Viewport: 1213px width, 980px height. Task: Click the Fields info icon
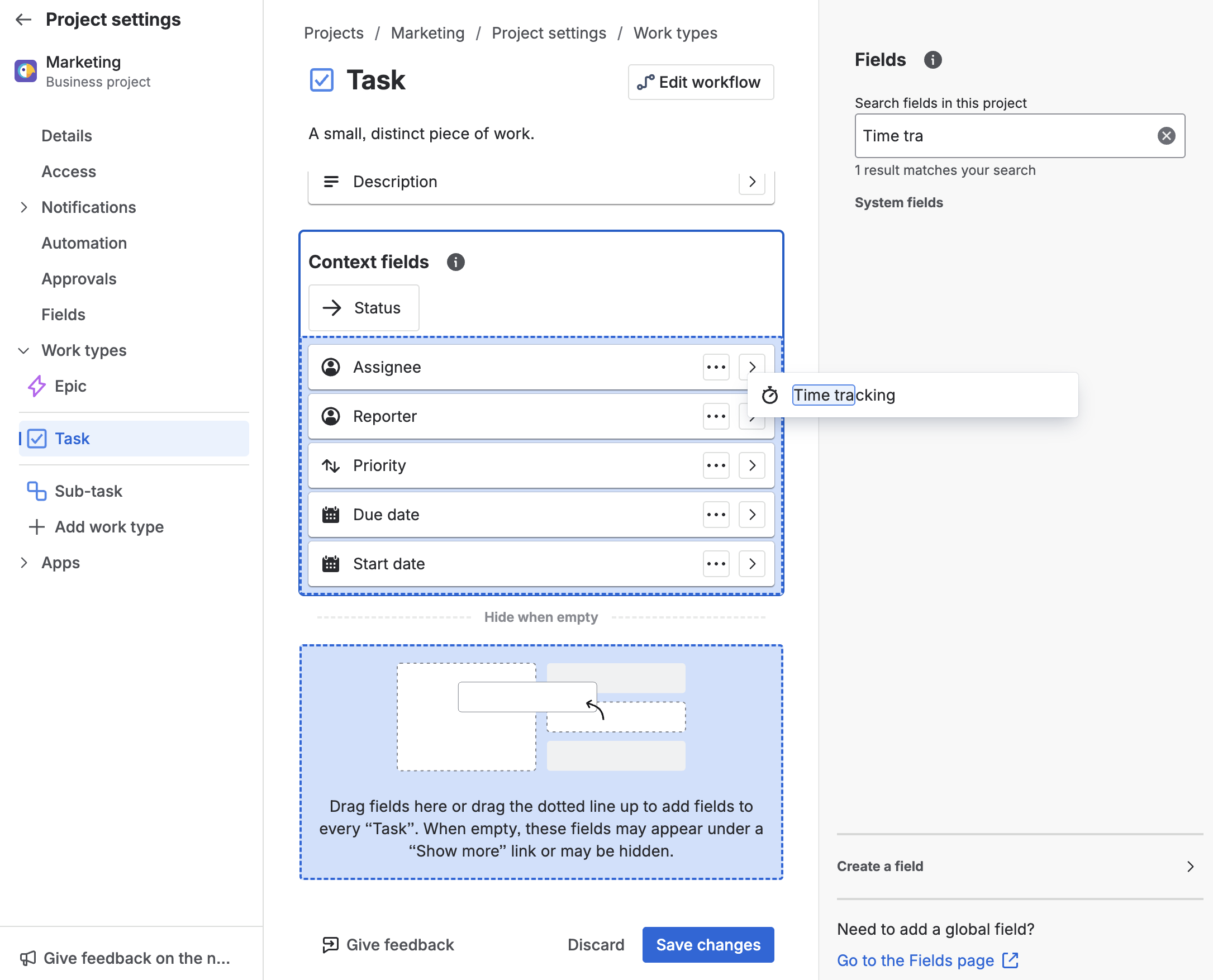tap(933, 60)
